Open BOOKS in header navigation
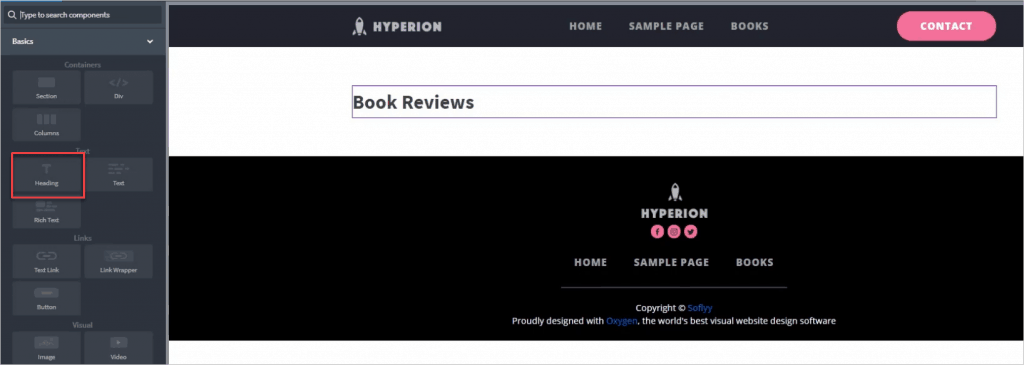1024x365 pixels. [x=750, y=26]
